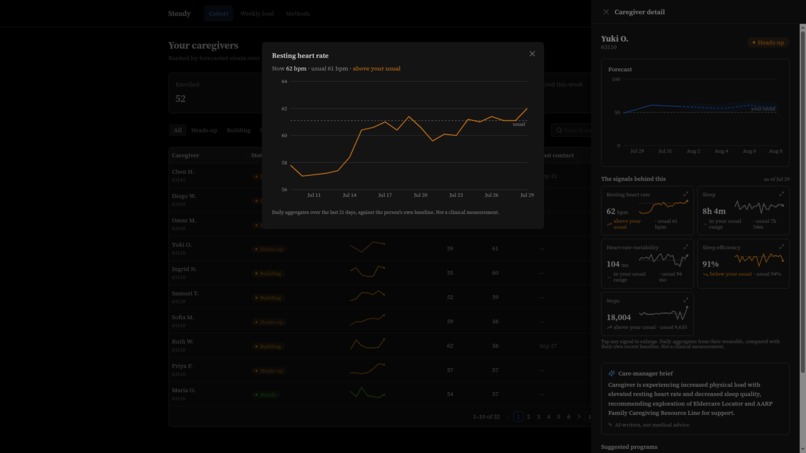This screenshot has width=806, height=453.
Task: Open the Methods tab
Action: point(298,13)
